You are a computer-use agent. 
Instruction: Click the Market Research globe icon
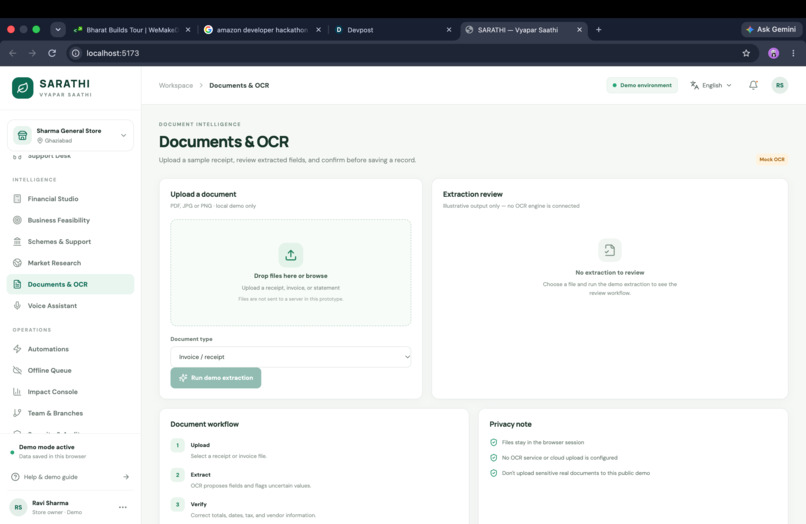pyautogui.click(x=17, y=263)
